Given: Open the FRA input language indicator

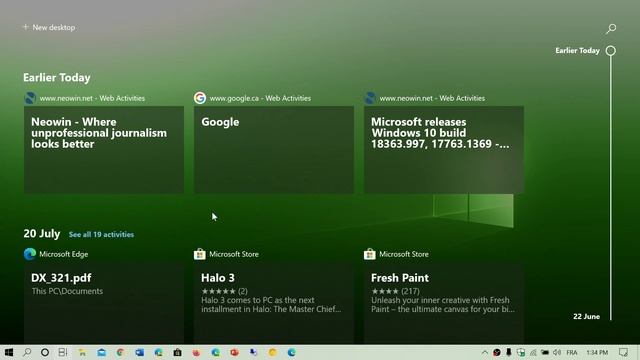Looking at the screenshot, I should (572, 352).
